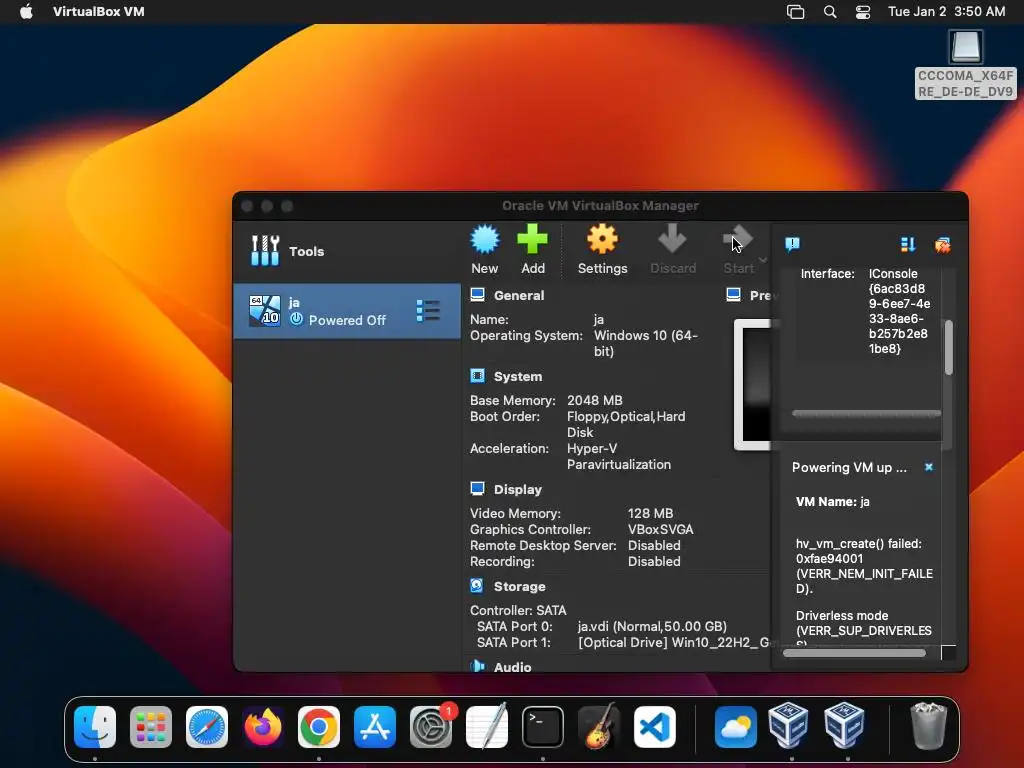
Task: Open the Apple menu
Action: click(26, 11)
